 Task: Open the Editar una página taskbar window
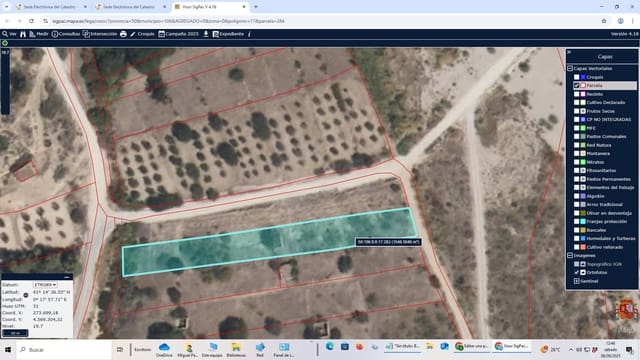(x=471, y=347)
